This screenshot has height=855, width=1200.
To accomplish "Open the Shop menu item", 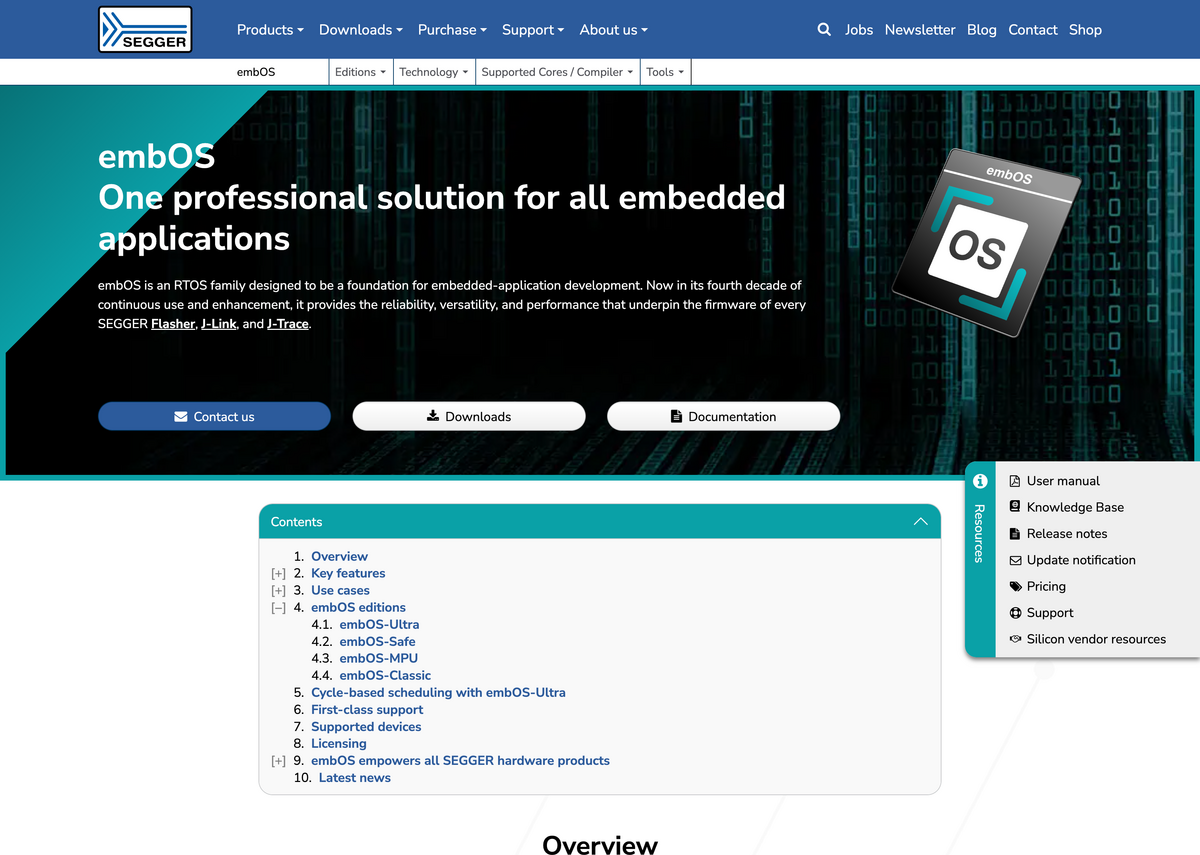I will pos(1085,30).
